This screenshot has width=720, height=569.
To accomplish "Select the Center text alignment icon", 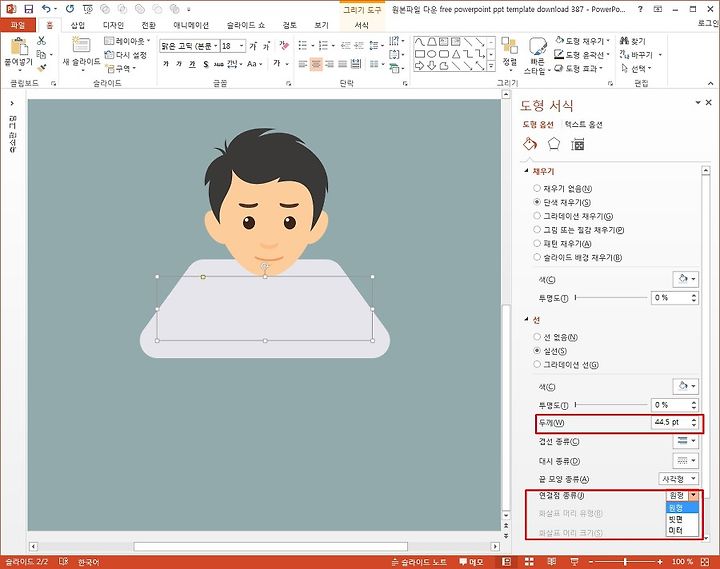I will 316,64.
